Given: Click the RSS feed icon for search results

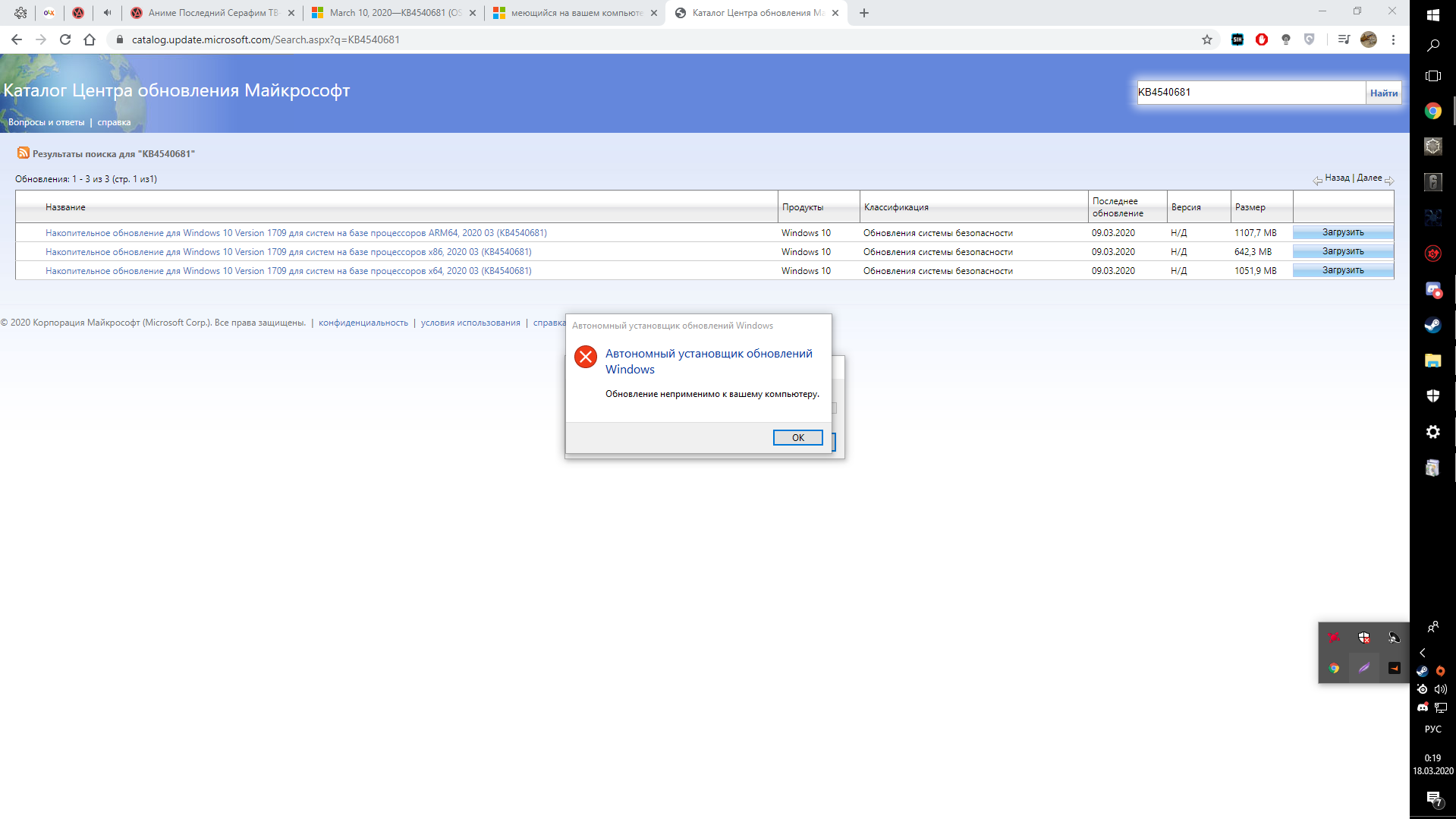Looking at the screenshot, I should [24, 153].
